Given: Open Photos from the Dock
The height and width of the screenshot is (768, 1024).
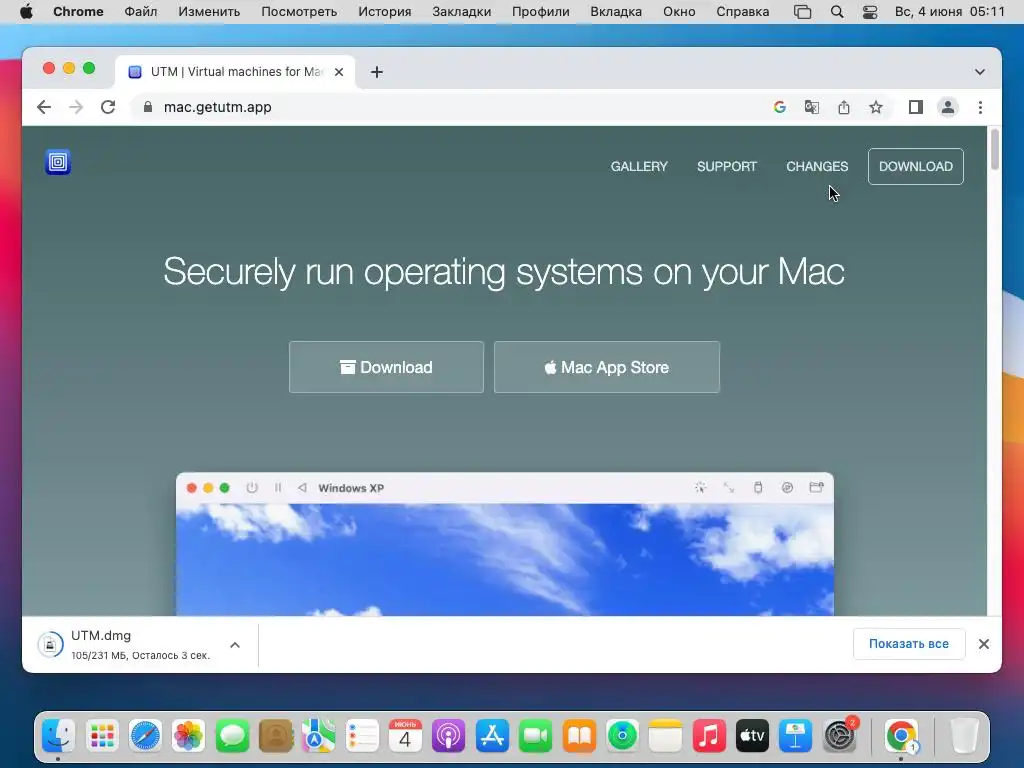Looking at the screenshot, I should tap(189, 736).
